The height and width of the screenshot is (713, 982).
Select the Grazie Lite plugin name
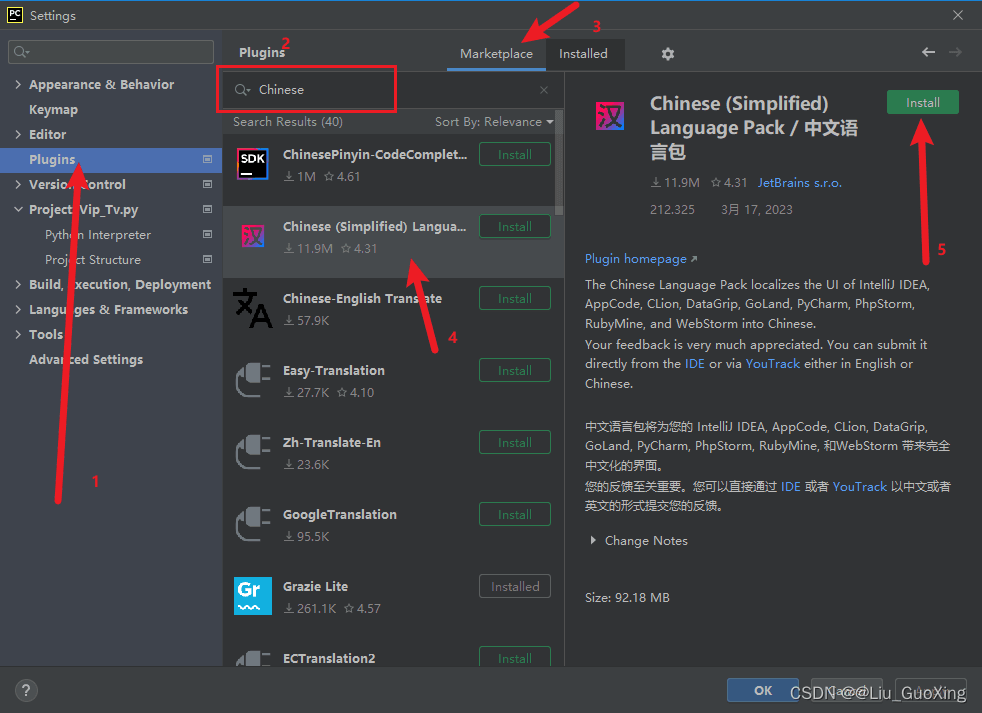[315, 586]
